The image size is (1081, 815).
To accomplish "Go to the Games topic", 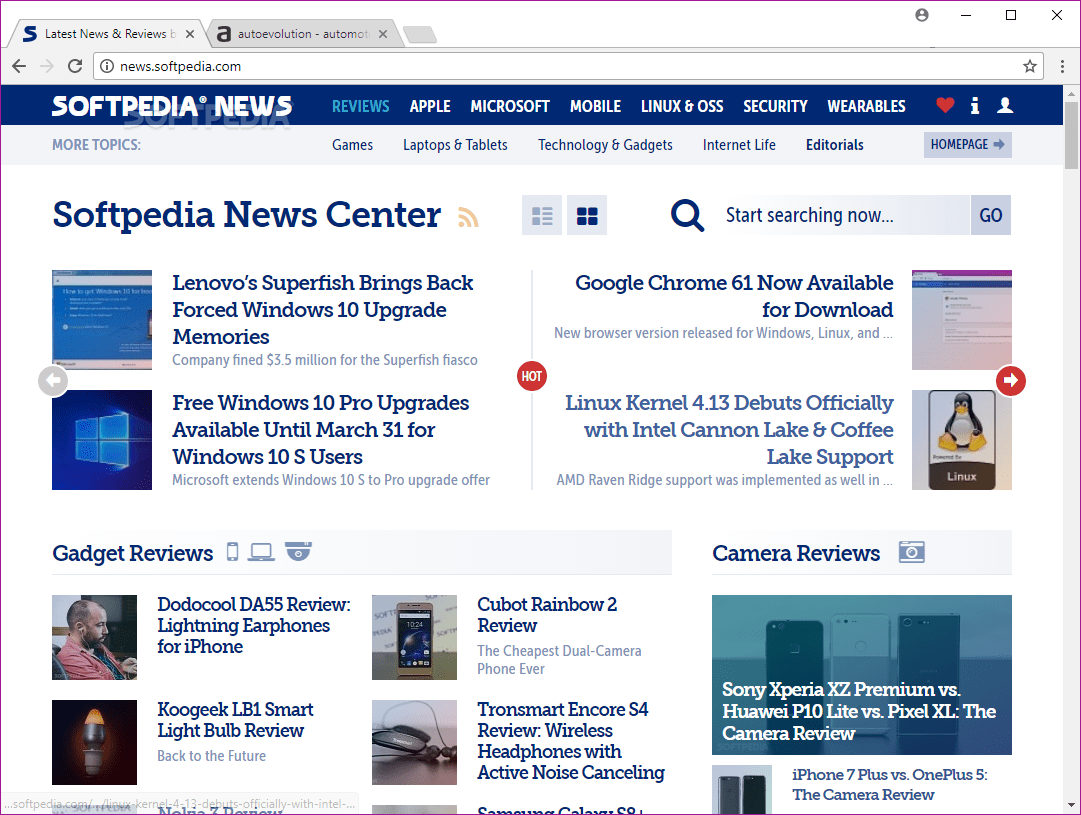I will click(352, 145).
